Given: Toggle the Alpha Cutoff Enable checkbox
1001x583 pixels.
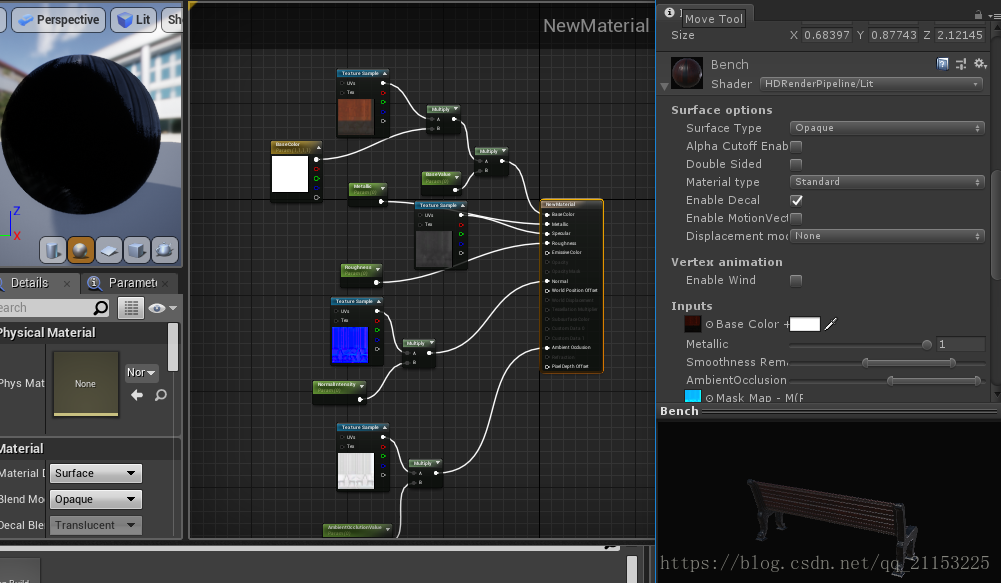Looking at the screenshot, I should click(x=796, y=146).
